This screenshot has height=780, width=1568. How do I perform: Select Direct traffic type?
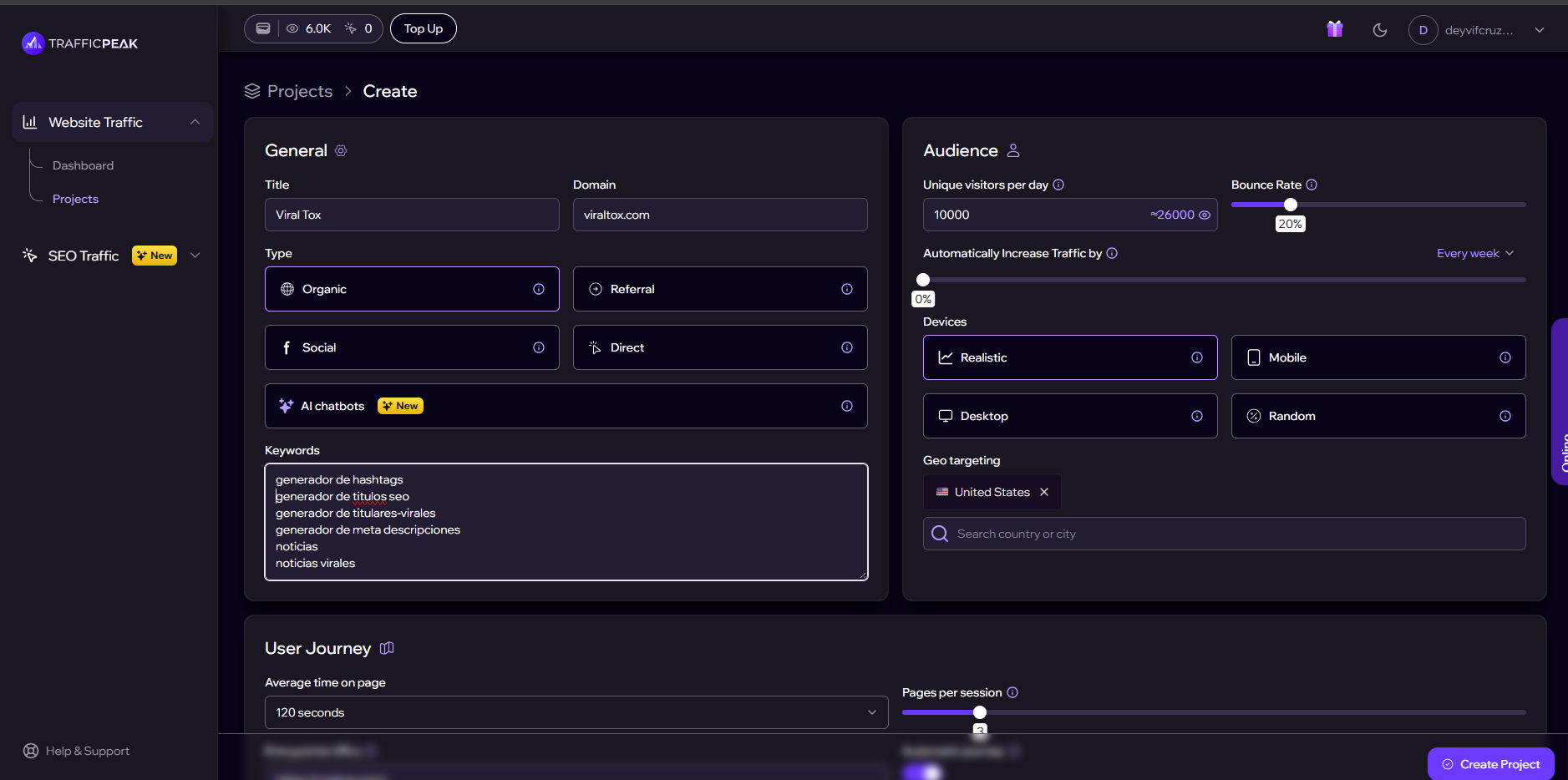[720, 347]
